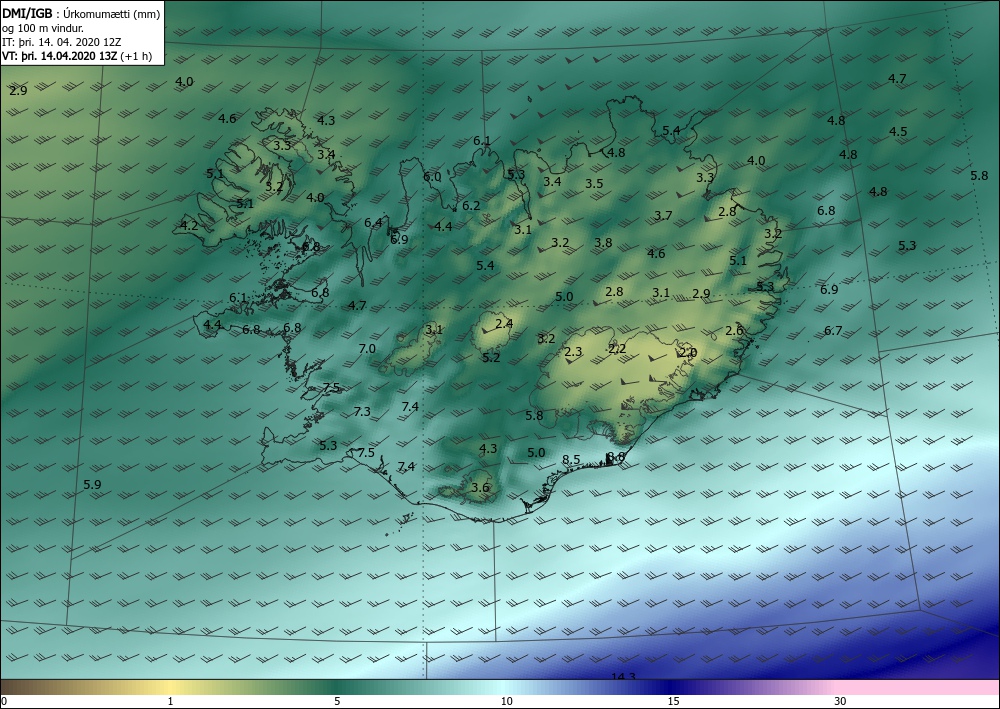Click the 3.5 value on the map
This screenshot has height=709, width=1000.
click(x=594, y=184)
